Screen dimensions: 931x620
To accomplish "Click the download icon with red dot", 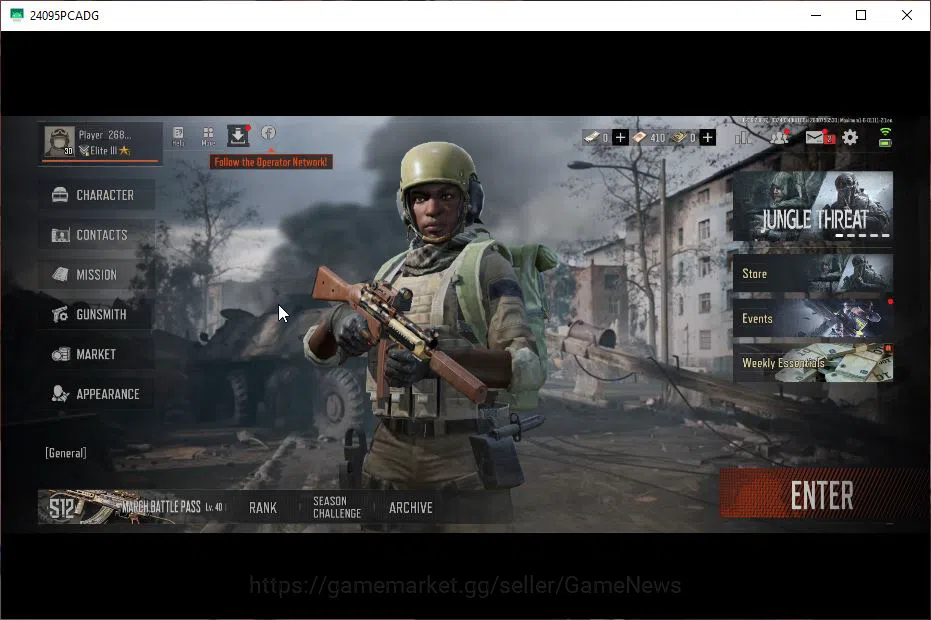I will point(238,136).
